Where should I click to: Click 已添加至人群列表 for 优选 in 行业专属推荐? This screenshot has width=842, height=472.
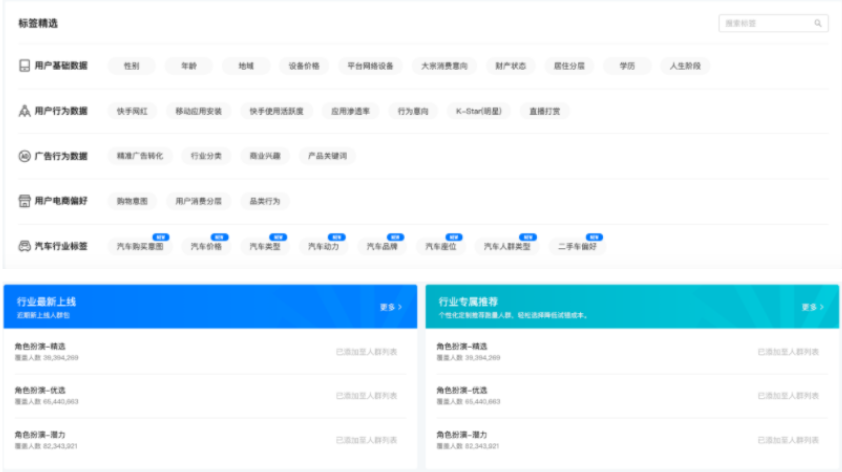coord(788,396)
